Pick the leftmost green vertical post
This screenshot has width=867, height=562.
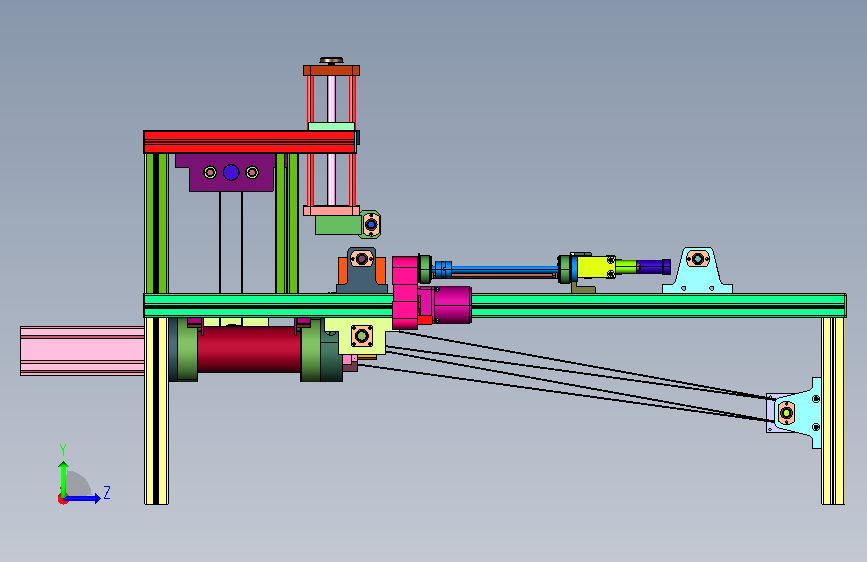[x=156, y=223]
